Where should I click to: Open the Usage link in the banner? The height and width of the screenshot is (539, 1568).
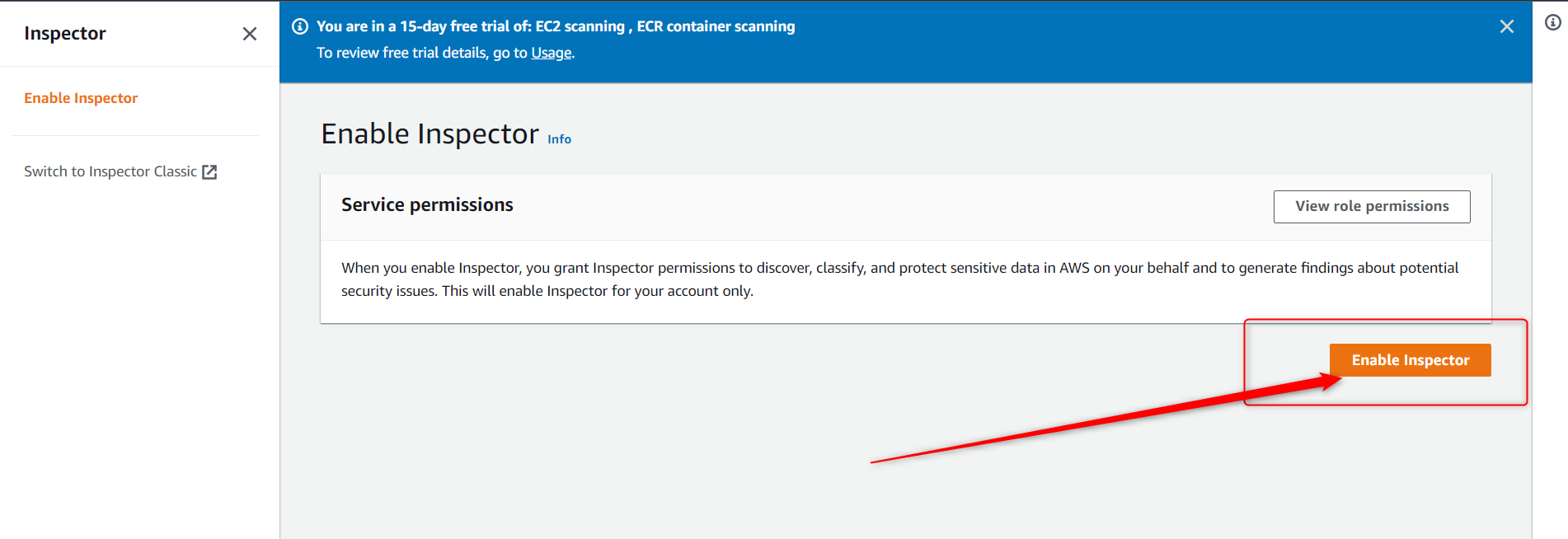[552, 53]
